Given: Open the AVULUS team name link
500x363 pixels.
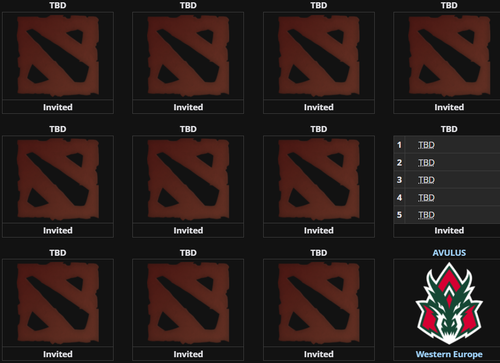Looking at the screenshot, I should pyautogui.click(x=449, y=253).
